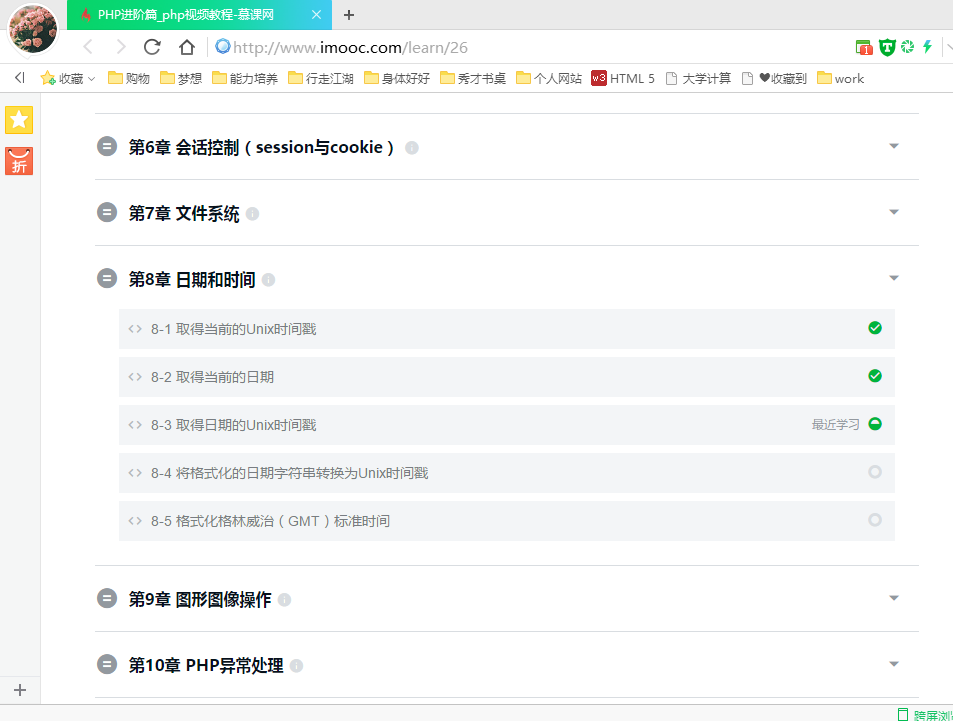The image size is (953, 721).
Task: Click the address bar showing imooc.com/learn/26
Action: pos(350,47)
